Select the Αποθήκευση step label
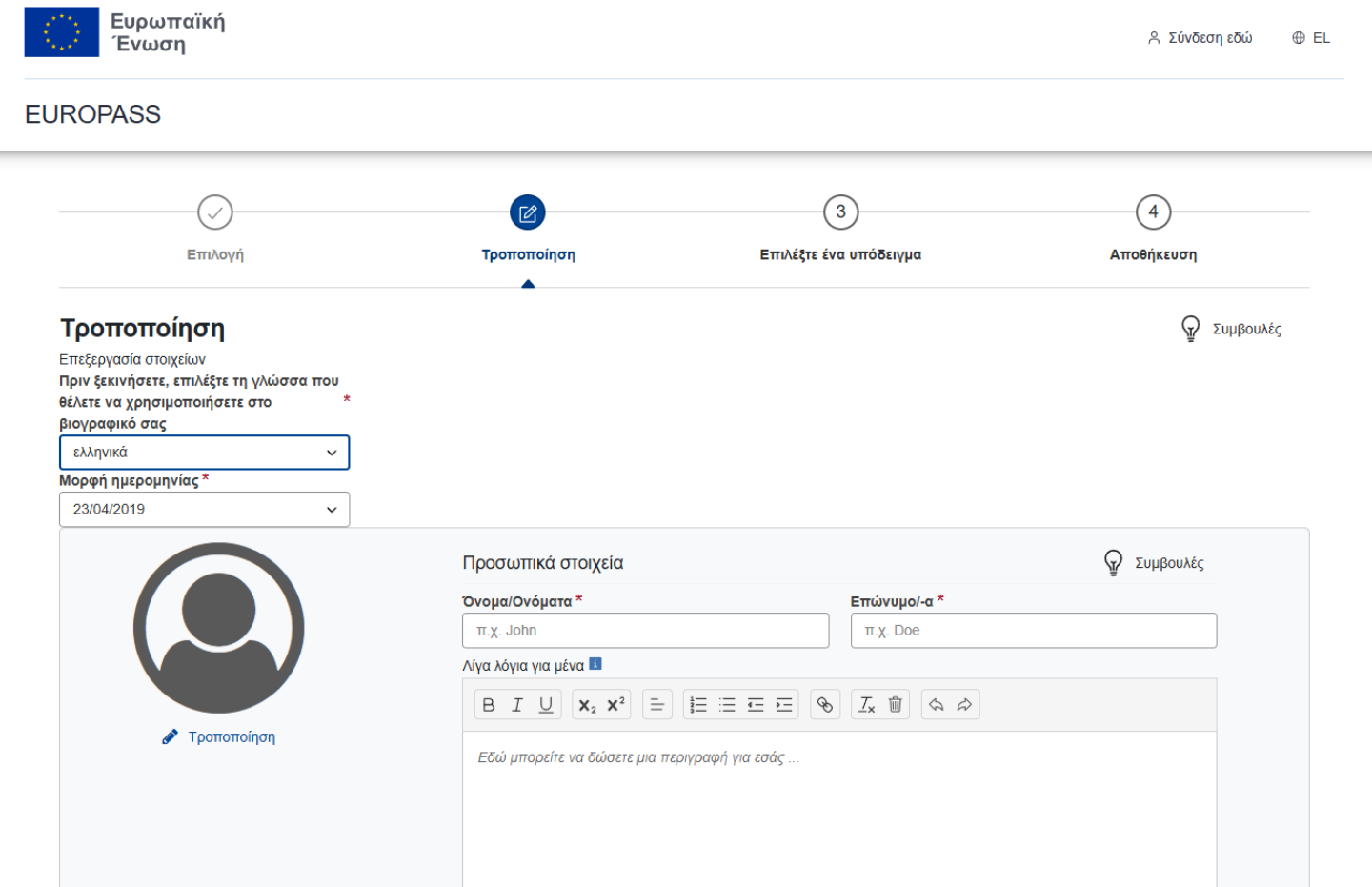Image resolution: width=1372 pixels, height=887 pixels. click(1154, 255)
